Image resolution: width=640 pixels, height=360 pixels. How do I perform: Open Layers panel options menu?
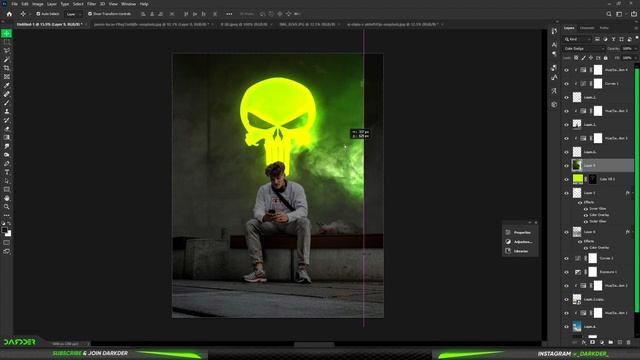(x=636, y=28)
